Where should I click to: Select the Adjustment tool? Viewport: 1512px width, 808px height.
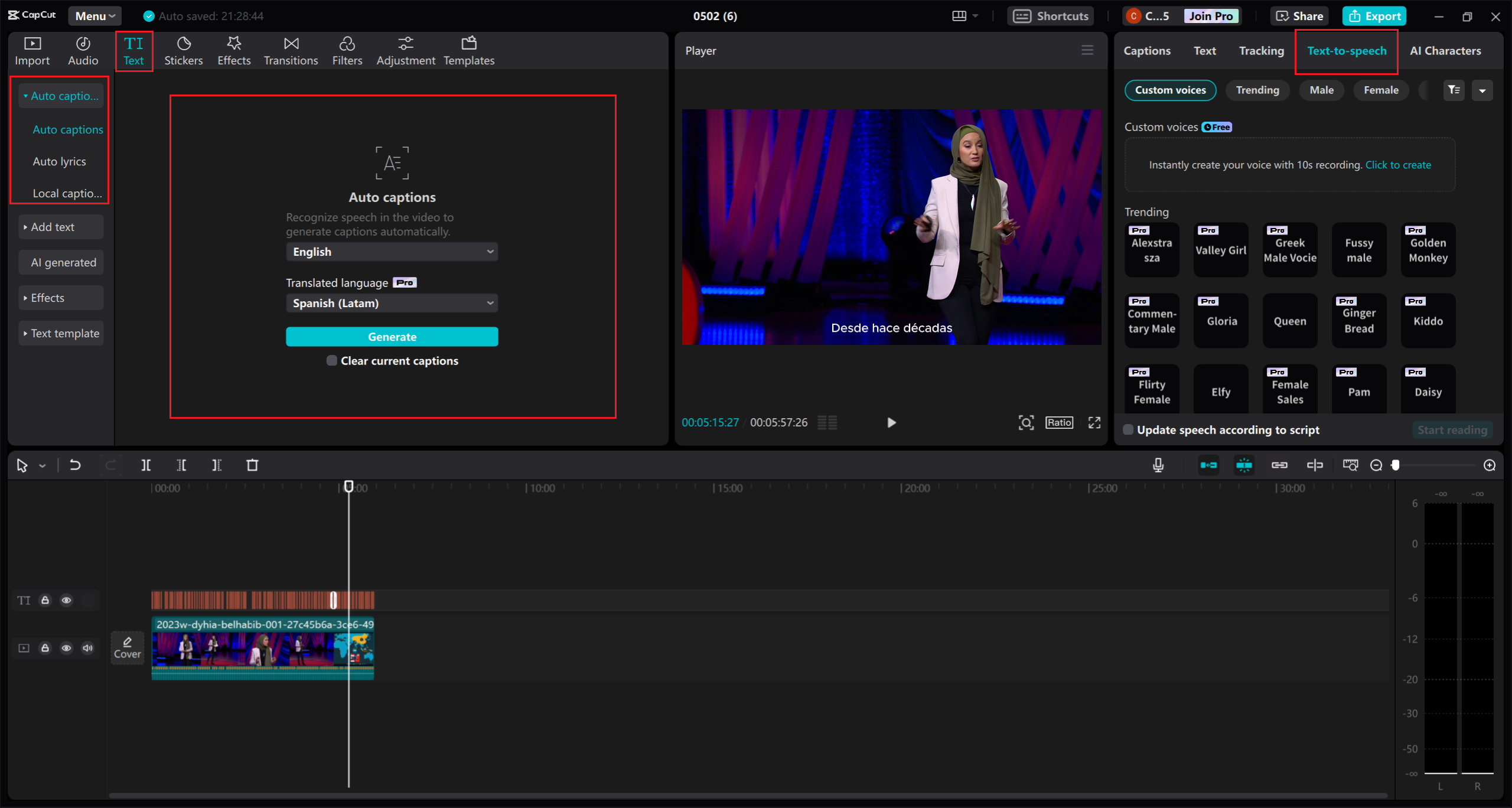[x=404, y=50]
